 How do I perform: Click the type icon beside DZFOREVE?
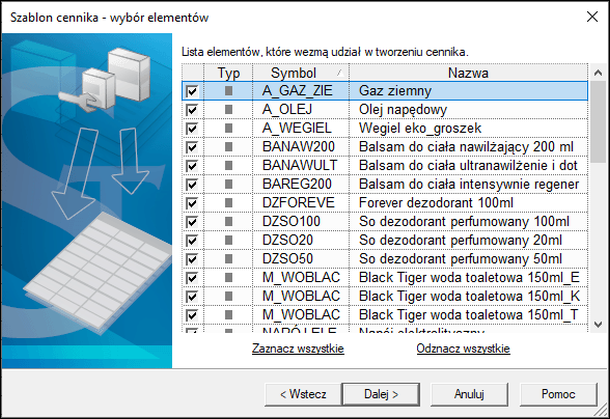pos(229,203)
